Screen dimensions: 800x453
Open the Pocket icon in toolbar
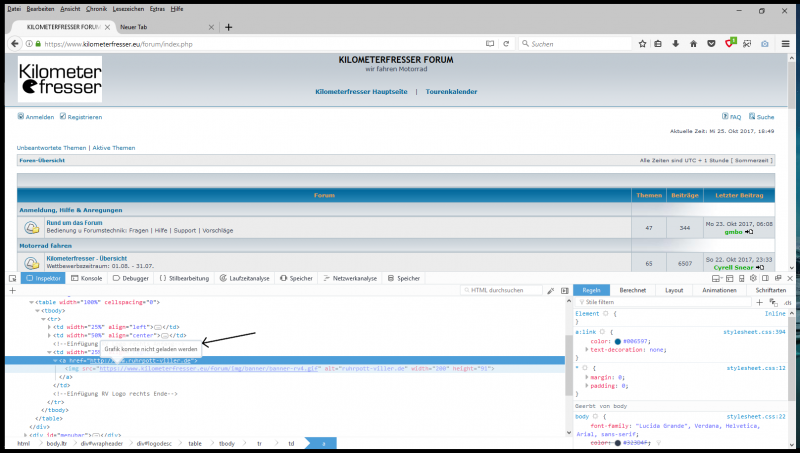pos(711,44)
